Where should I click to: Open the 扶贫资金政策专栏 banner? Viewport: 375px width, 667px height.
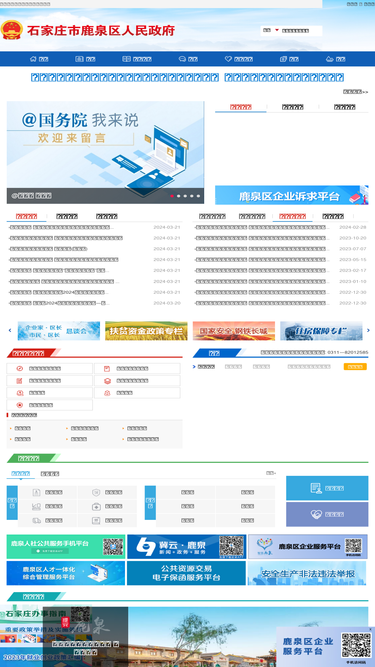coord(146,331)
